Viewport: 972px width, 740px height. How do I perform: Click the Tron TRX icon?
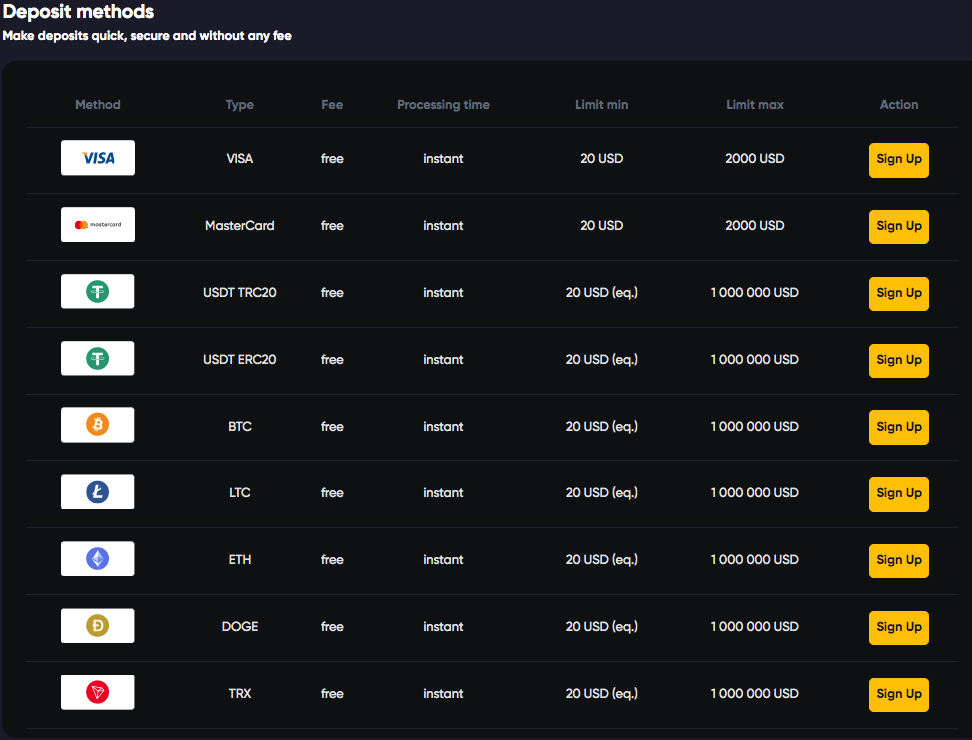coord(98,693)
